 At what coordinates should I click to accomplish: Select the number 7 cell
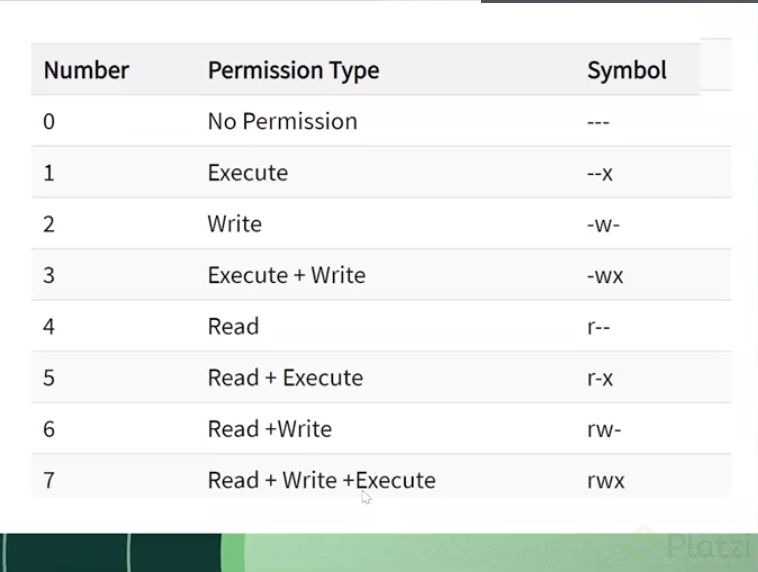click(49, 480)
